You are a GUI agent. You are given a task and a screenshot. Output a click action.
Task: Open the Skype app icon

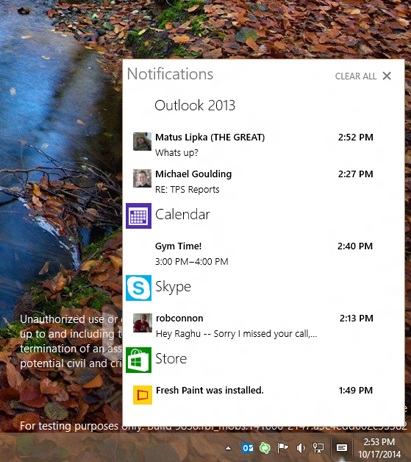(x=139, y=288)
